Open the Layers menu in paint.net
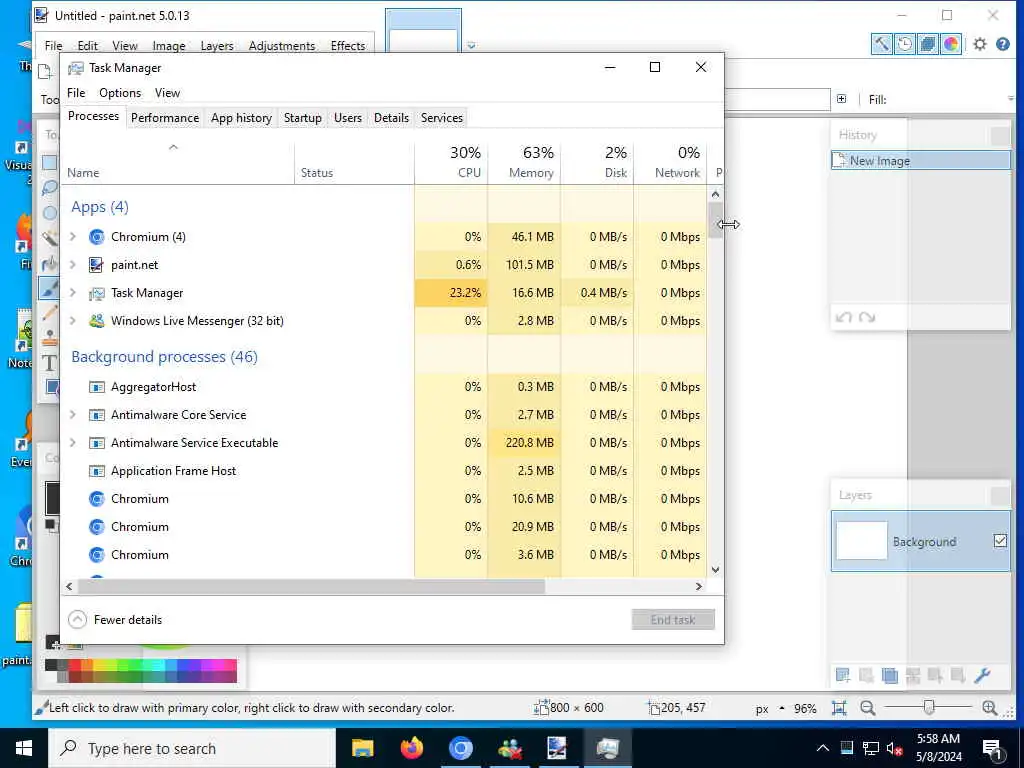The height and width of the screenshot is (768, 1024). pos(217,46)
